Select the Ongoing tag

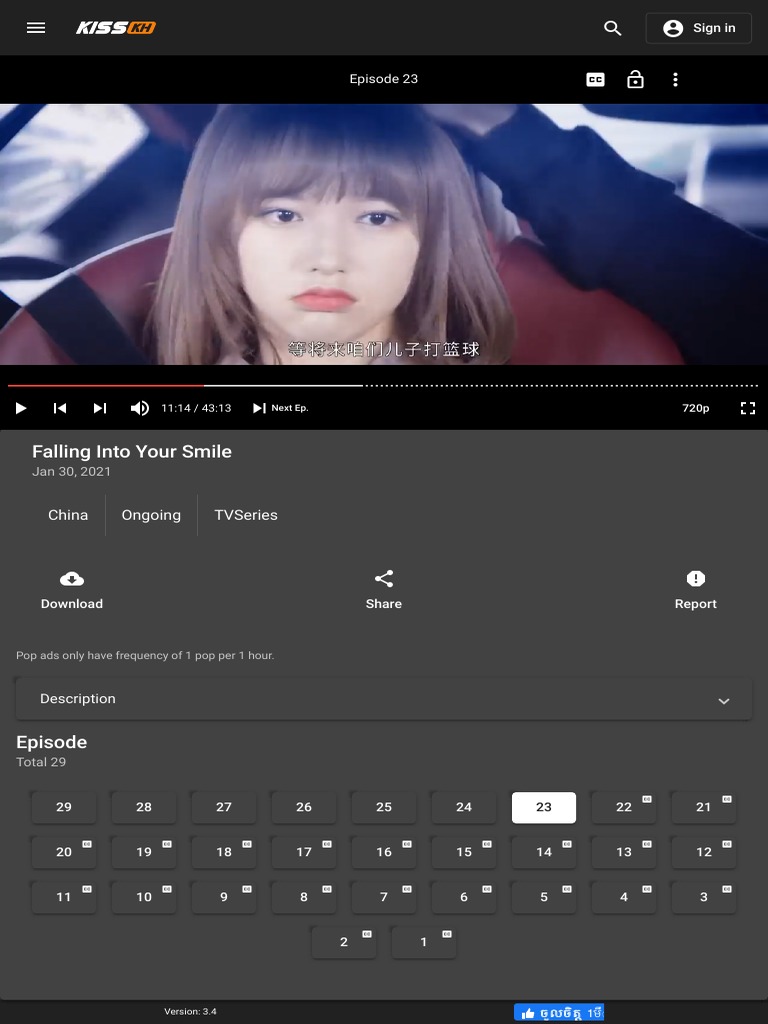[152, 515]
